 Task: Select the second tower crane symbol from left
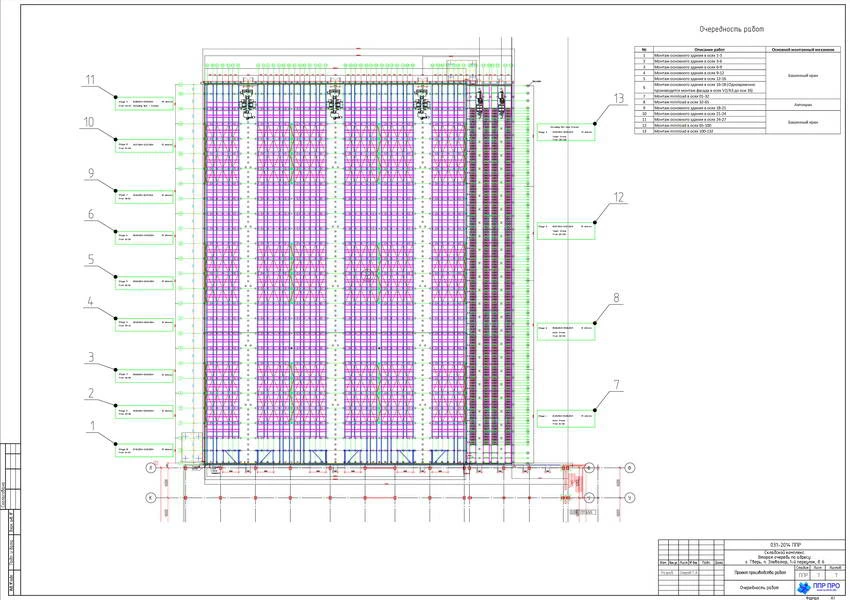[x=333, y=101]
